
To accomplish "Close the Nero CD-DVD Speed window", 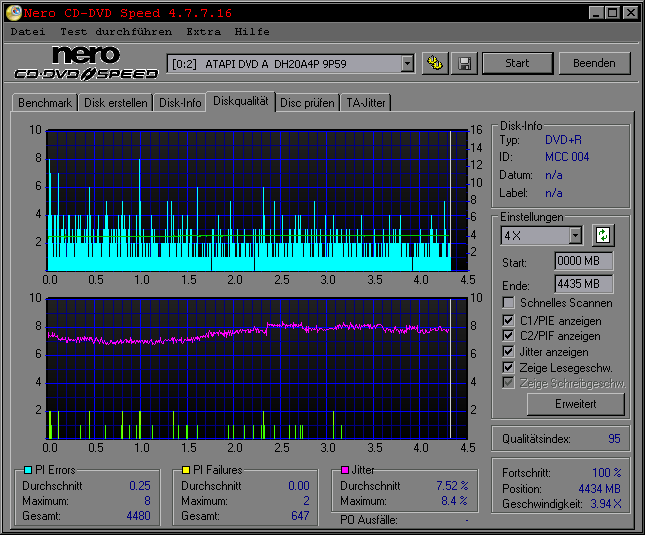I will [631, 13].
